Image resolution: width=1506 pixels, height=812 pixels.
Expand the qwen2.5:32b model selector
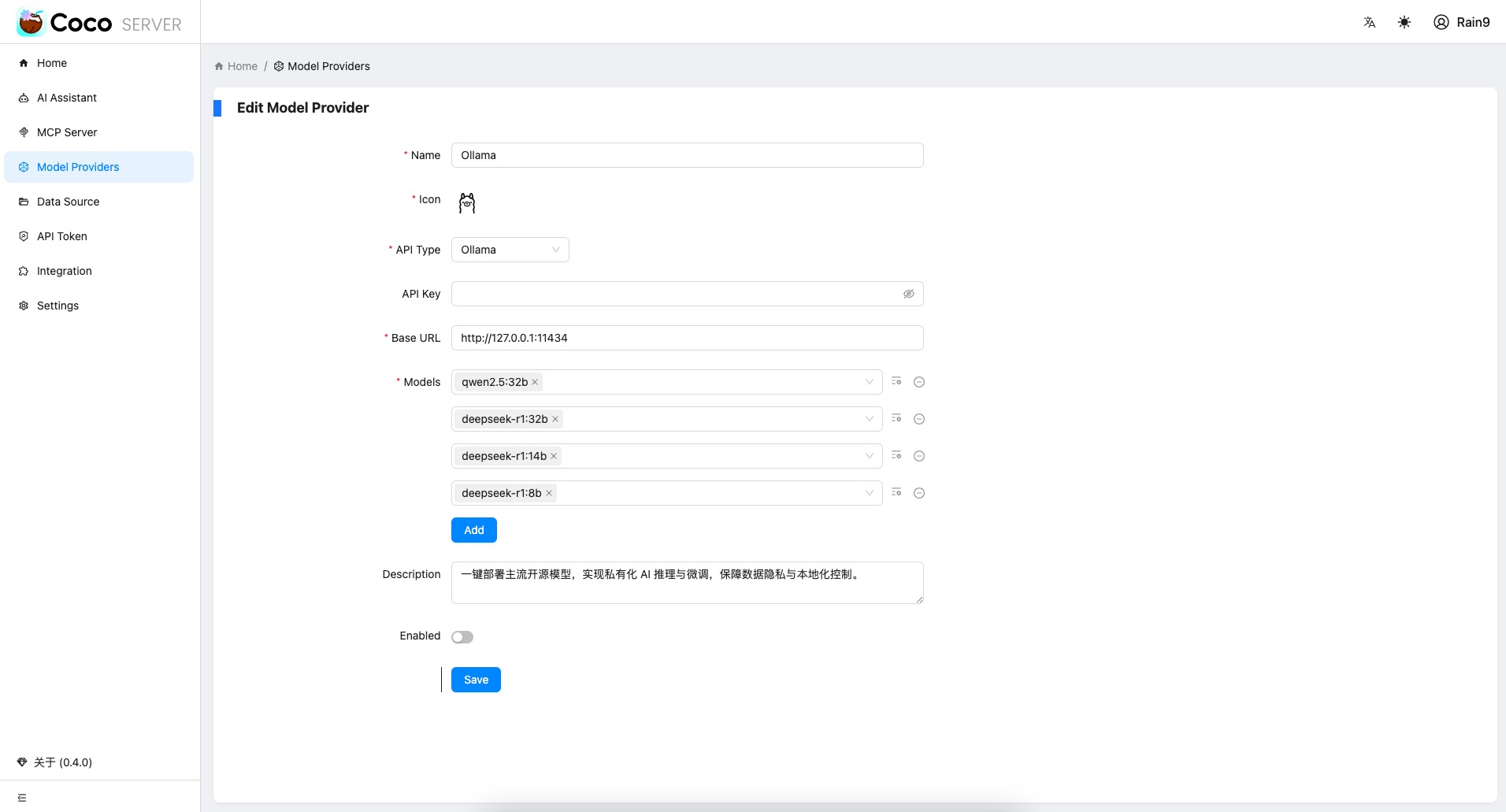[x=870, y=382]
